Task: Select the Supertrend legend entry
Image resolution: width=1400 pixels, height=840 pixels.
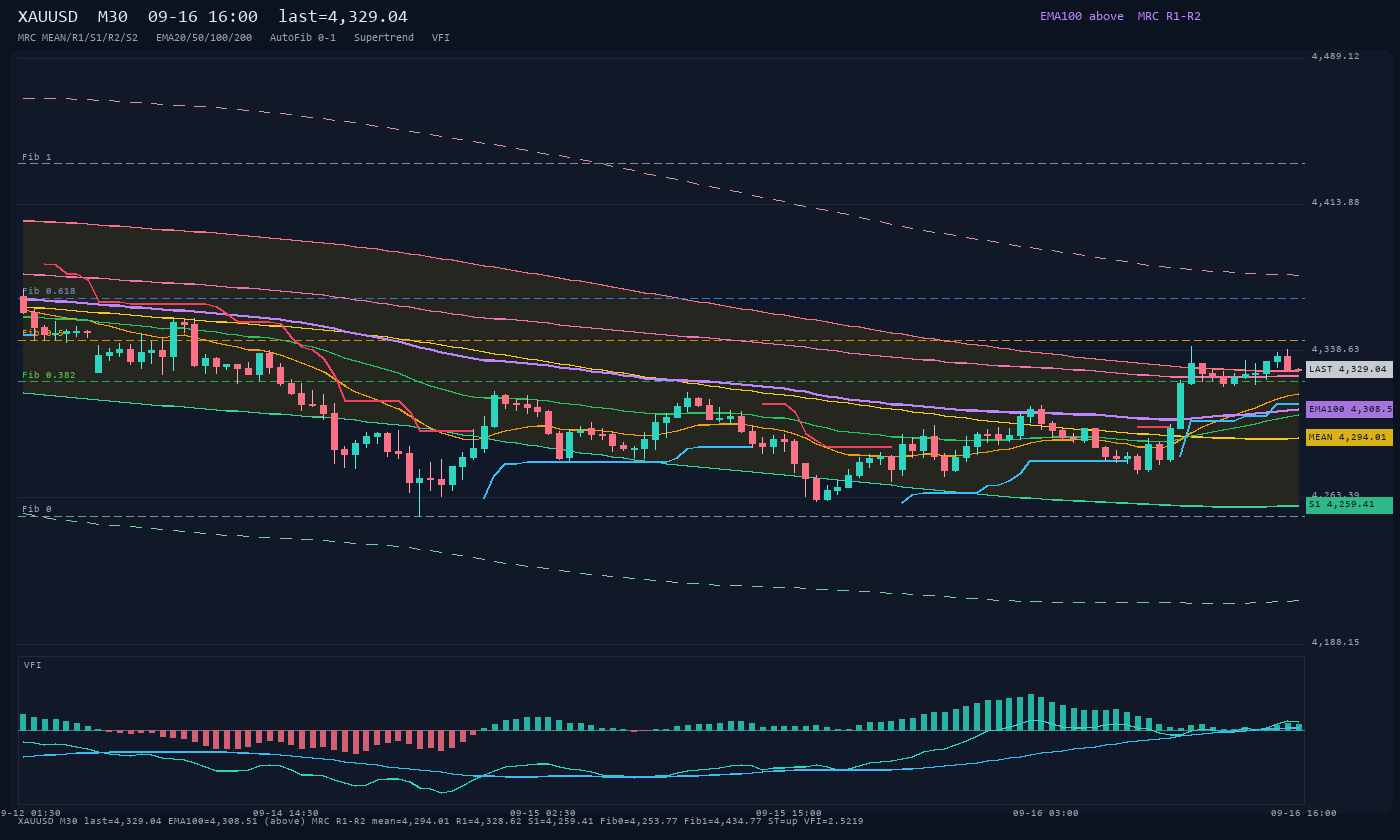Action: coord(384,38)
